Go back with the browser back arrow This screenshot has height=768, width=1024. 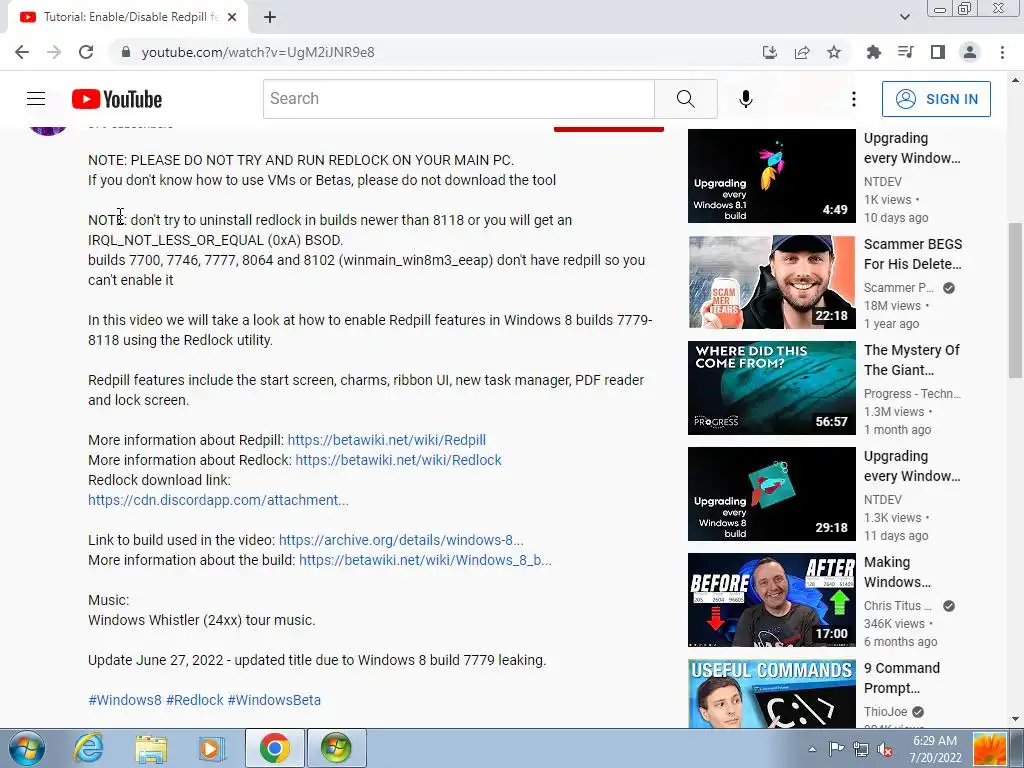(22, 52)
